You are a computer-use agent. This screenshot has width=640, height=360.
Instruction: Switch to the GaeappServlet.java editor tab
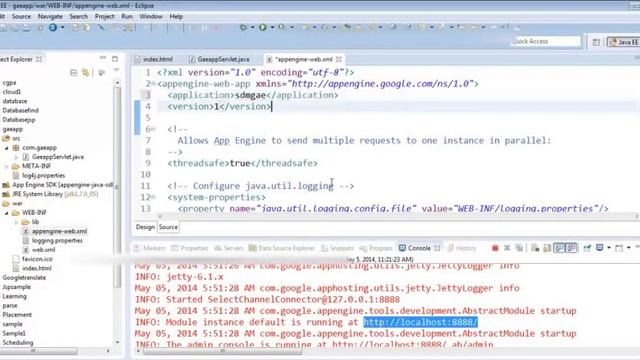[x=219, y=59]
